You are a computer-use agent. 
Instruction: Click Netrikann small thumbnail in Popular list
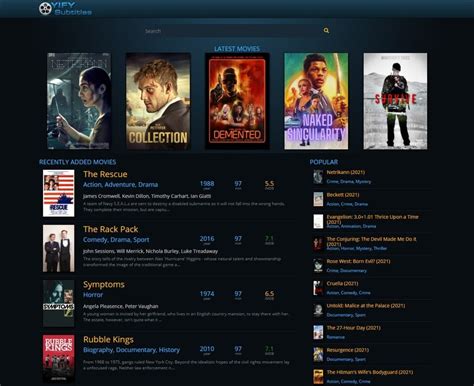pos(318,177)
